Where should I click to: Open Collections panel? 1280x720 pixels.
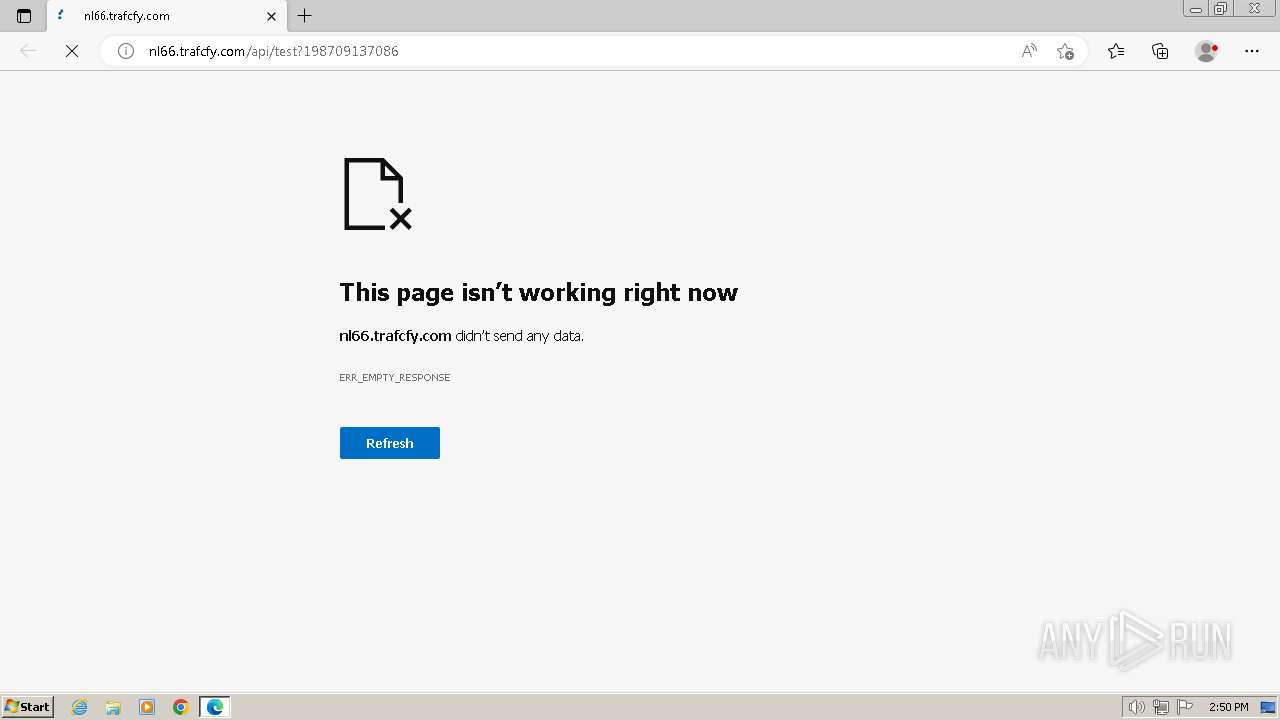tap(1160, 51)
